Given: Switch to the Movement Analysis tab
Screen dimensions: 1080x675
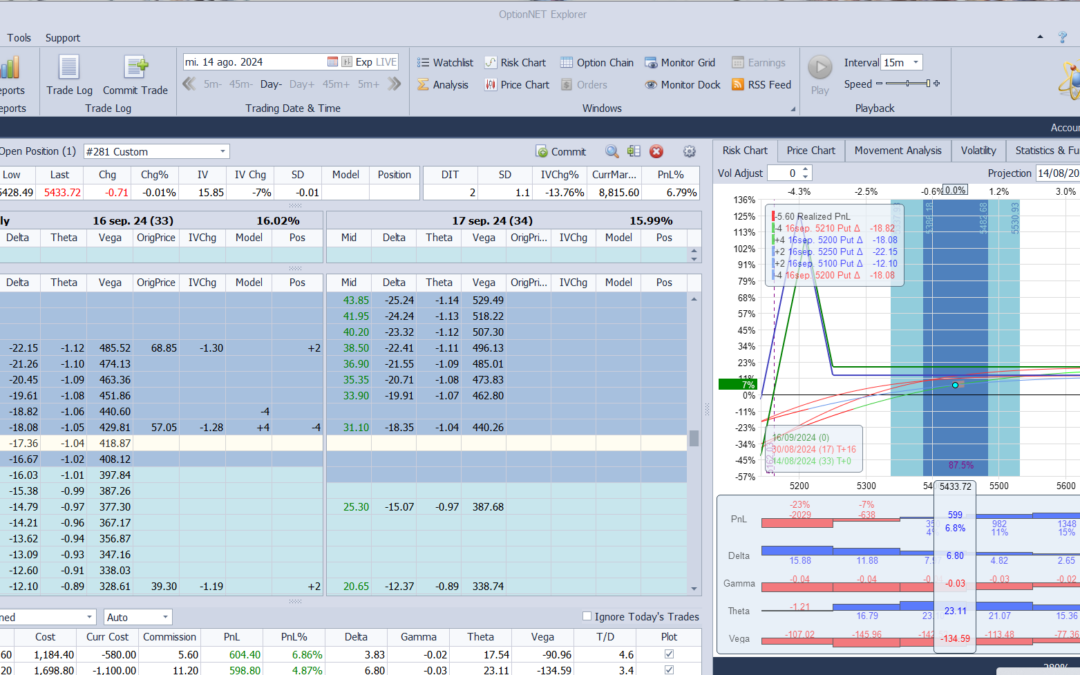Looking at the screenshot, I should 897,150.
